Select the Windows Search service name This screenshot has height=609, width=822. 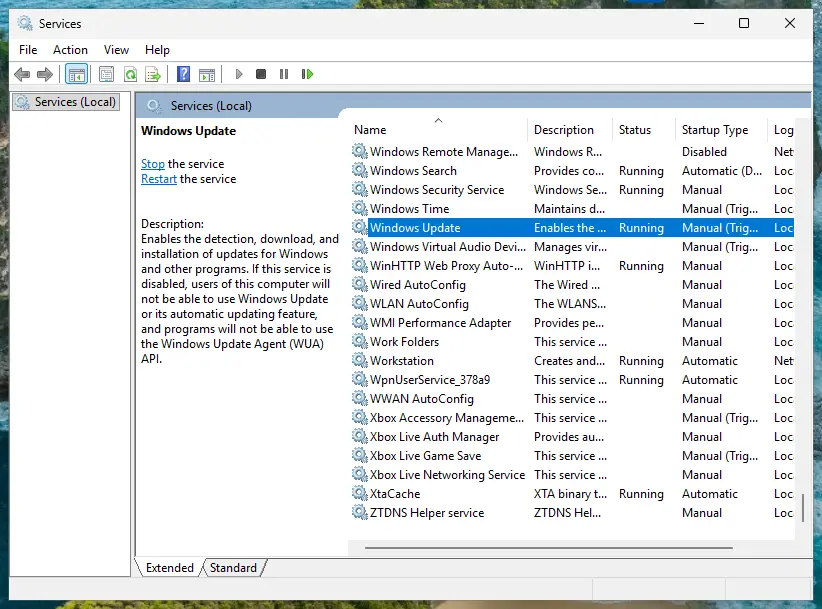pyautogui.click(x=413, y=171)
